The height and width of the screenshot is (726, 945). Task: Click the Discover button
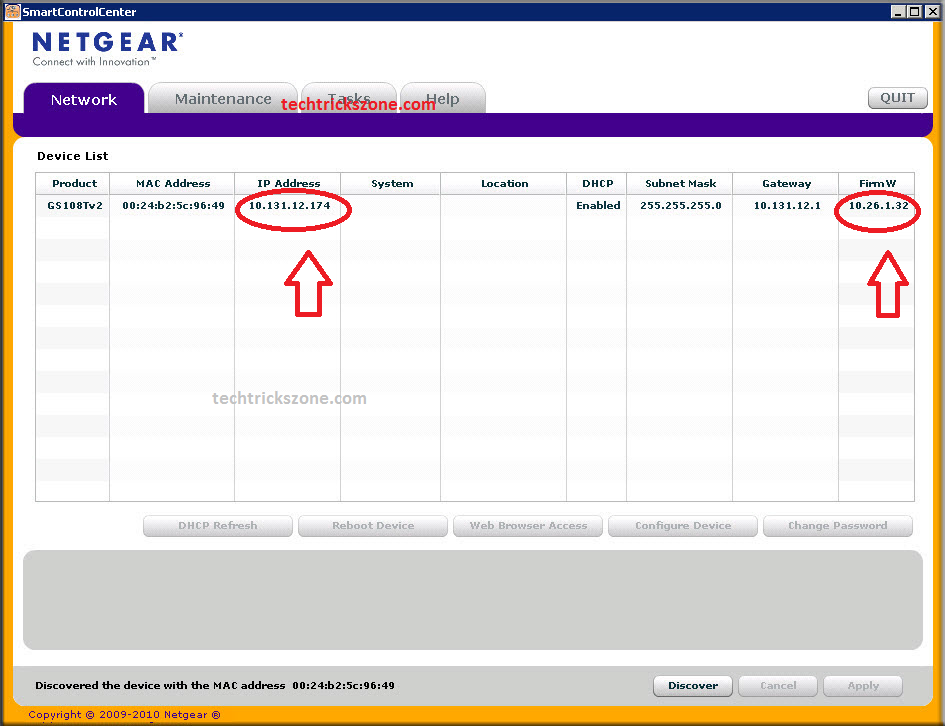692,686
